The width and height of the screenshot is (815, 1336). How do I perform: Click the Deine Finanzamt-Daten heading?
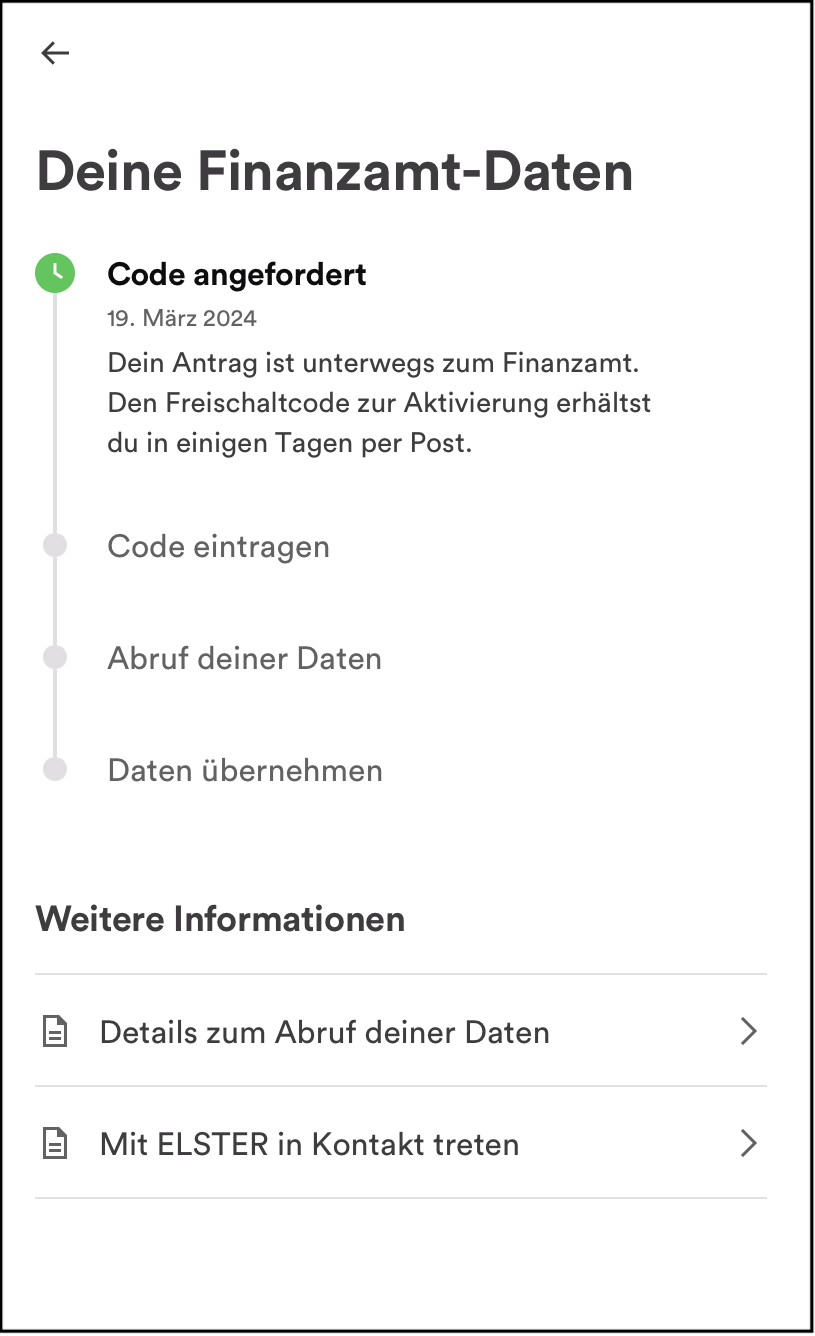(x=335, y=172)
